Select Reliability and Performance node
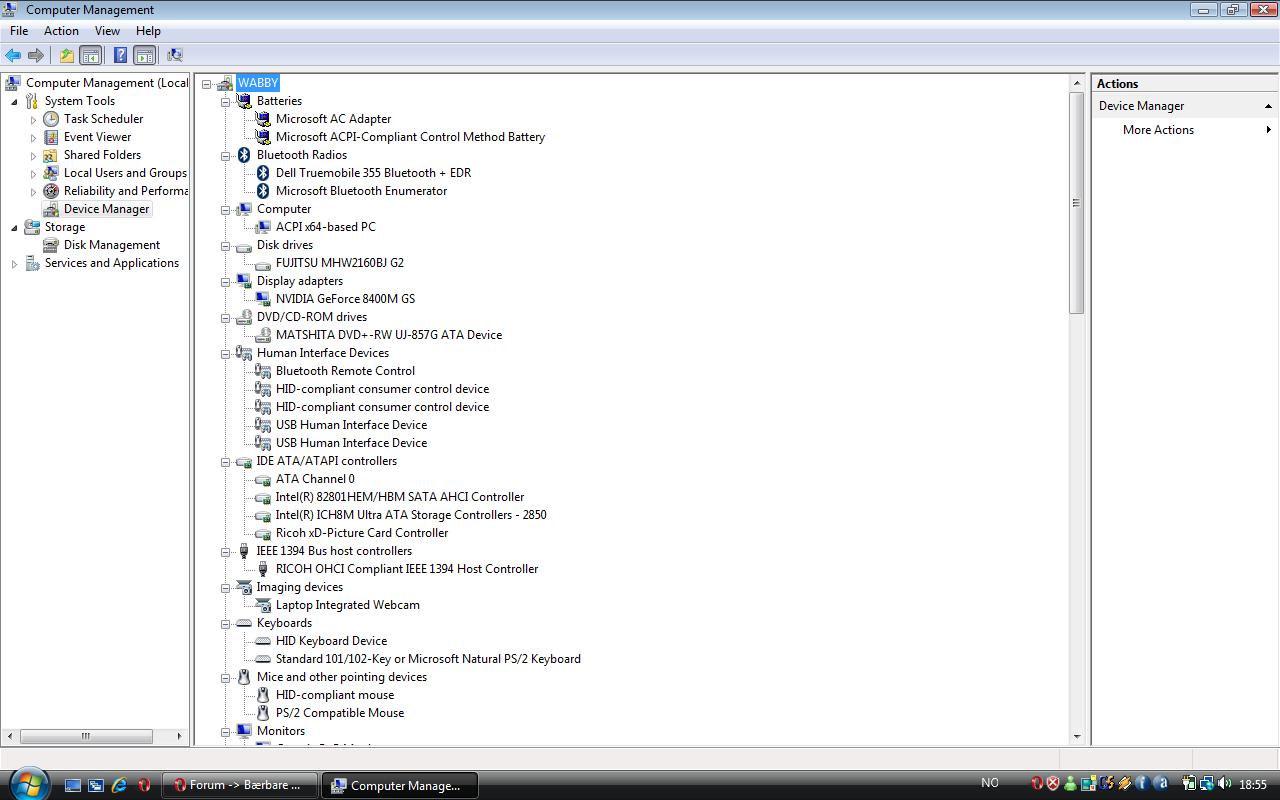1280x800 pixels. [125, 191]
